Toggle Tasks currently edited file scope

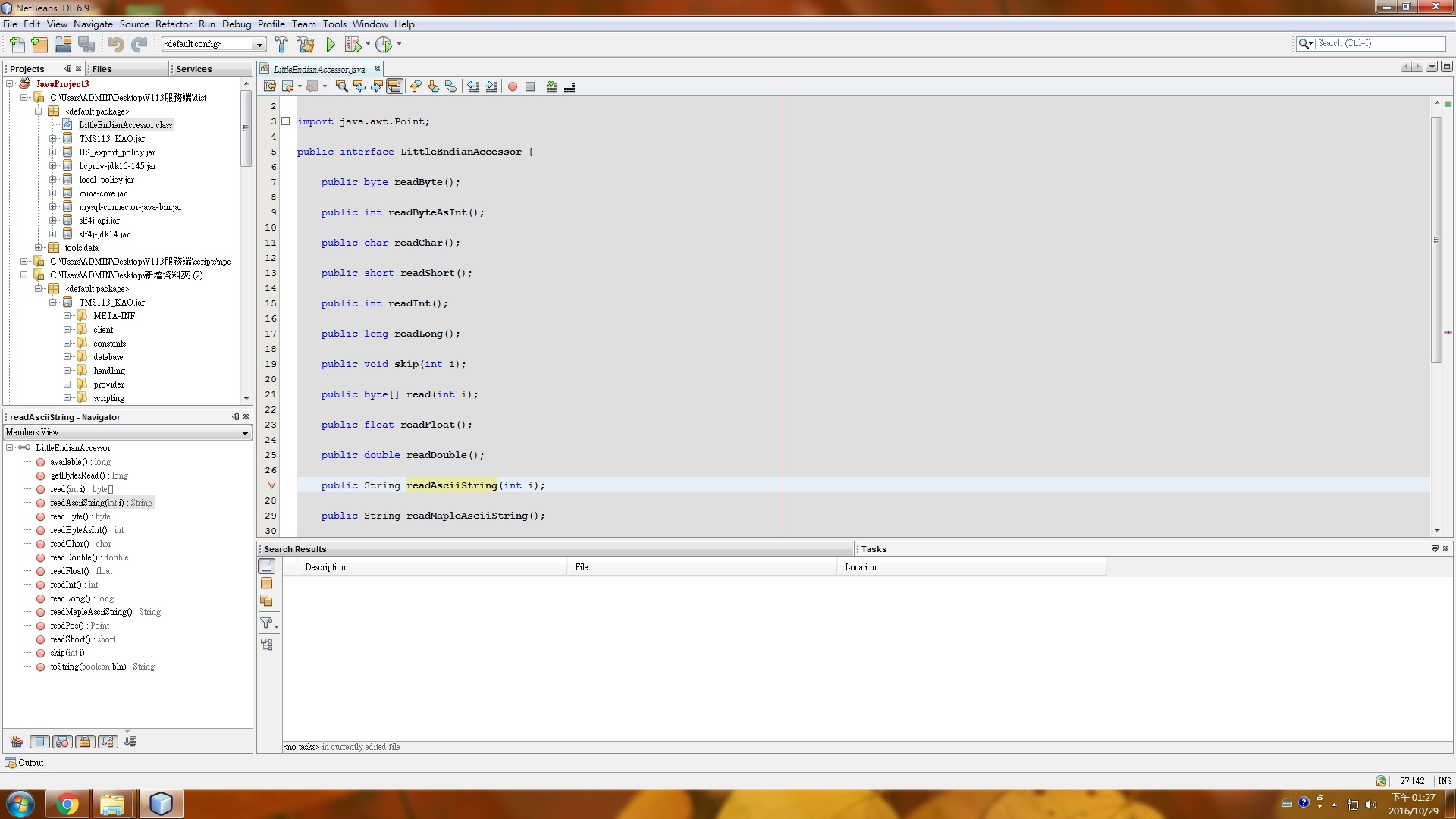pos(267,566)
